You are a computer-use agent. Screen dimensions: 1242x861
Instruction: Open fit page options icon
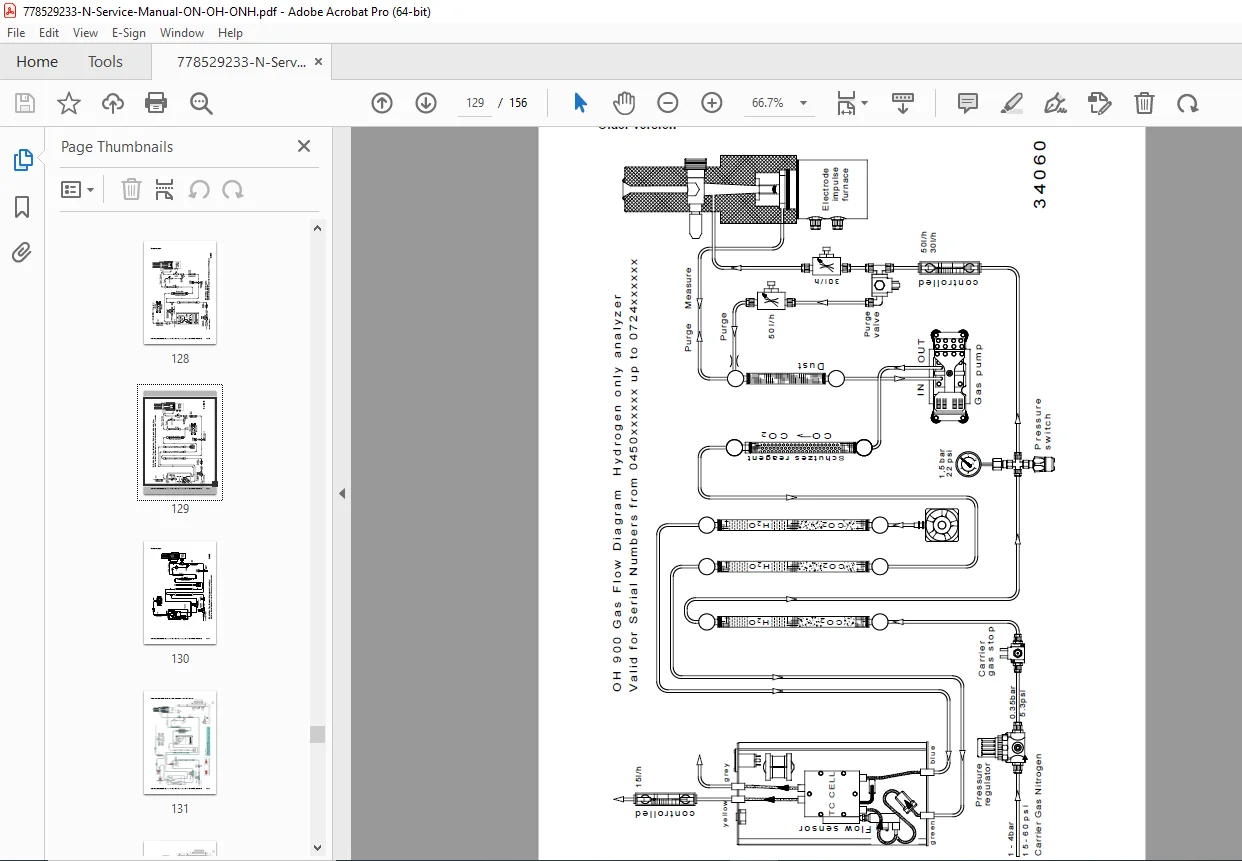(x=846, y=103)
